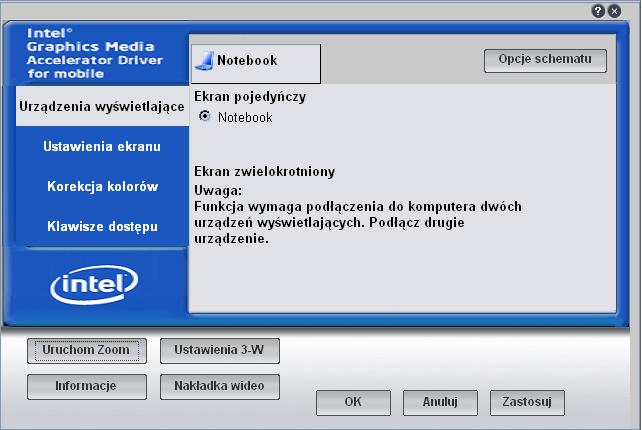Confirm with the OK button
The width and height of the screenshot is (642, 430).
353,403
